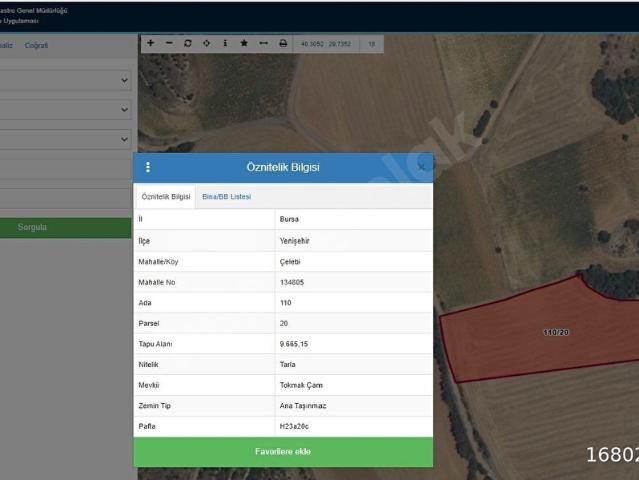The image size is (639, 480).
Task: Select the locate crosshair tool
Action: coord(207,43)
